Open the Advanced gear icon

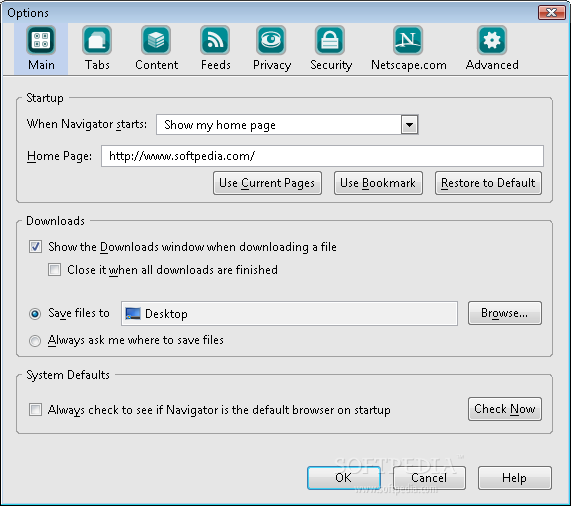[x=492, y=40]
